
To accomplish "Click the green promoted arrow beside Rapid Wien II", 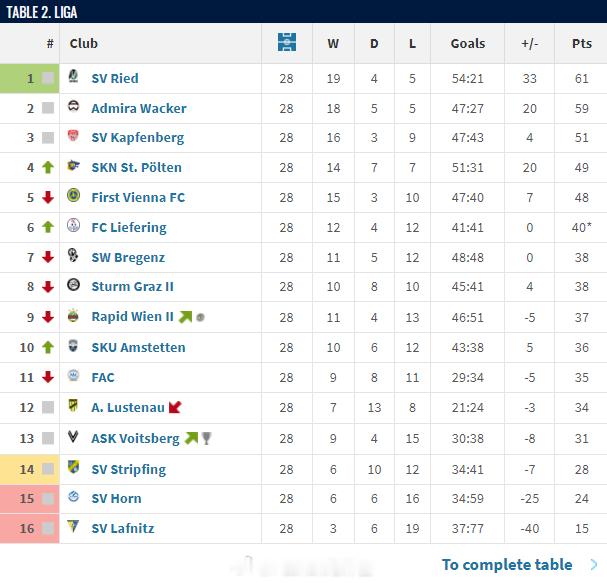I will [x=185, y=317].
